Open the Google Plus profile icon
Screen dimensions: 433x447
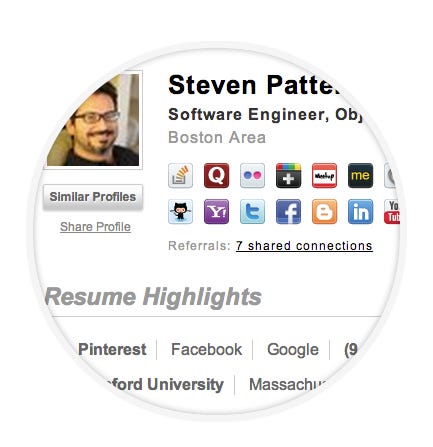[288, 175]
